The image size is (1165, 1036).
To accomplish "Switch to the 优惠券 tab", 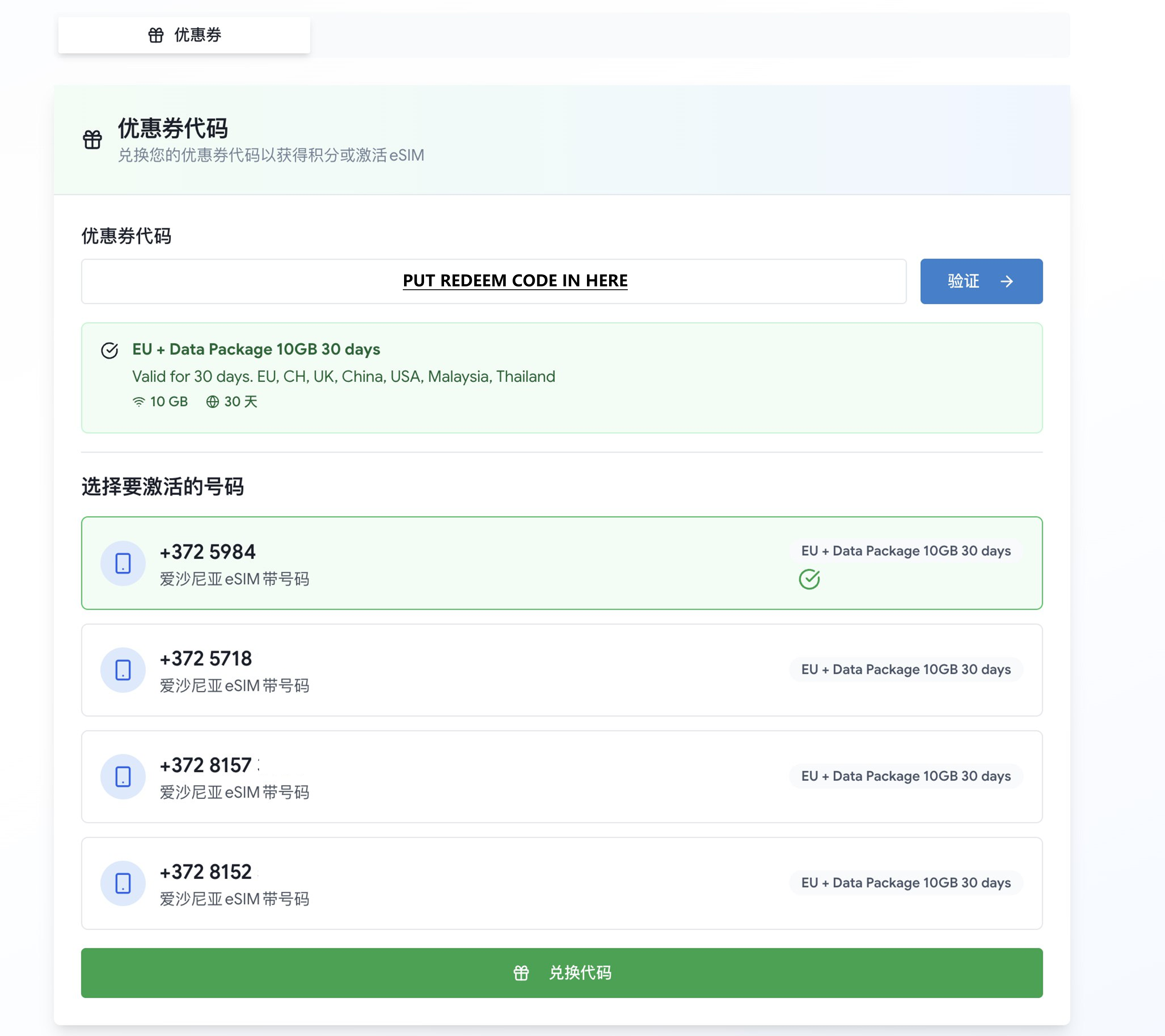I will (x=184, y=35).
